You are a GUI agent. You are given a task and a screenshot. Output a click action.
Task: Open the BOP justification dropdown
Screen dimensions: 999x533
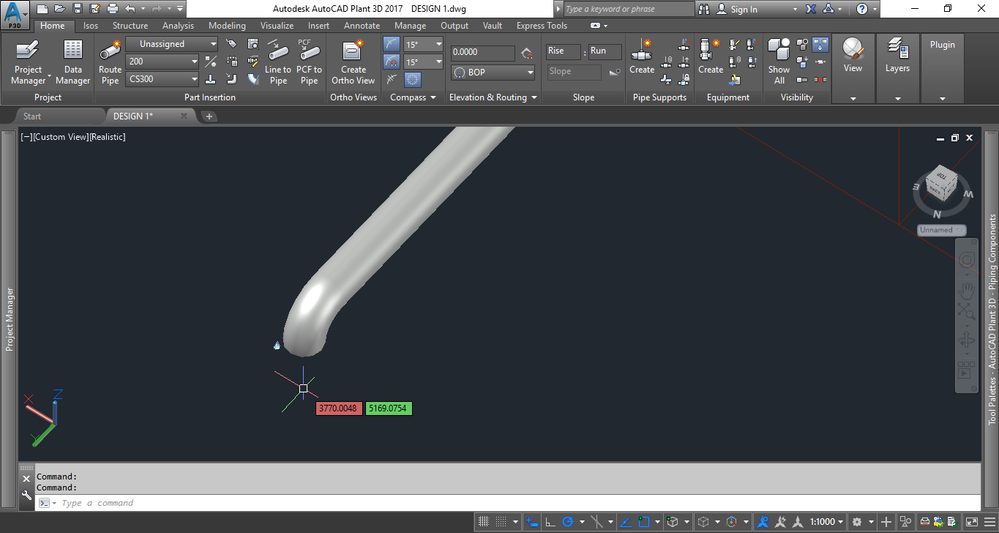point(492,73)
